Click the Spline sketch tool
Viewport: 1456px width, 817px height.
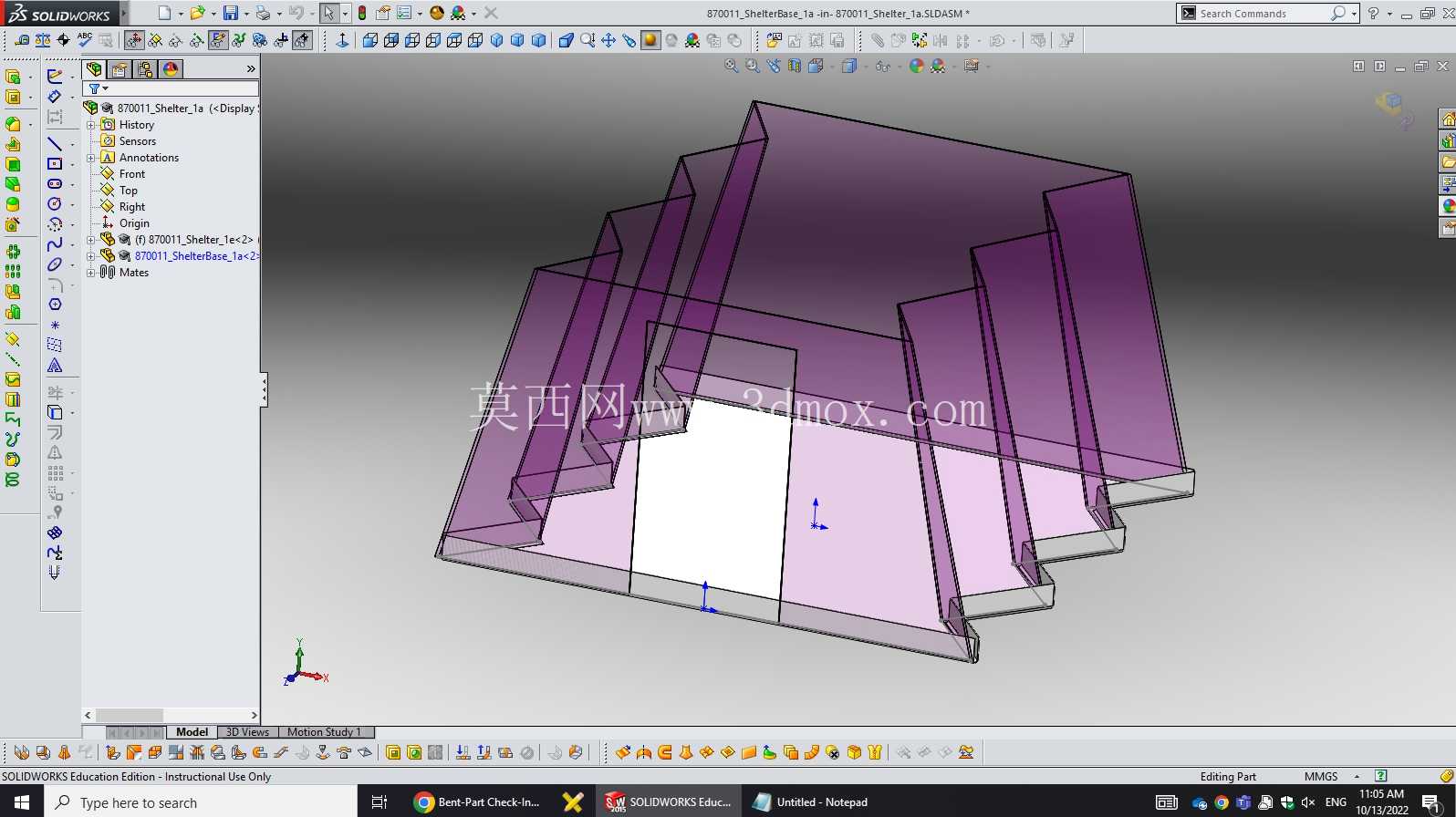coord(55,244)
